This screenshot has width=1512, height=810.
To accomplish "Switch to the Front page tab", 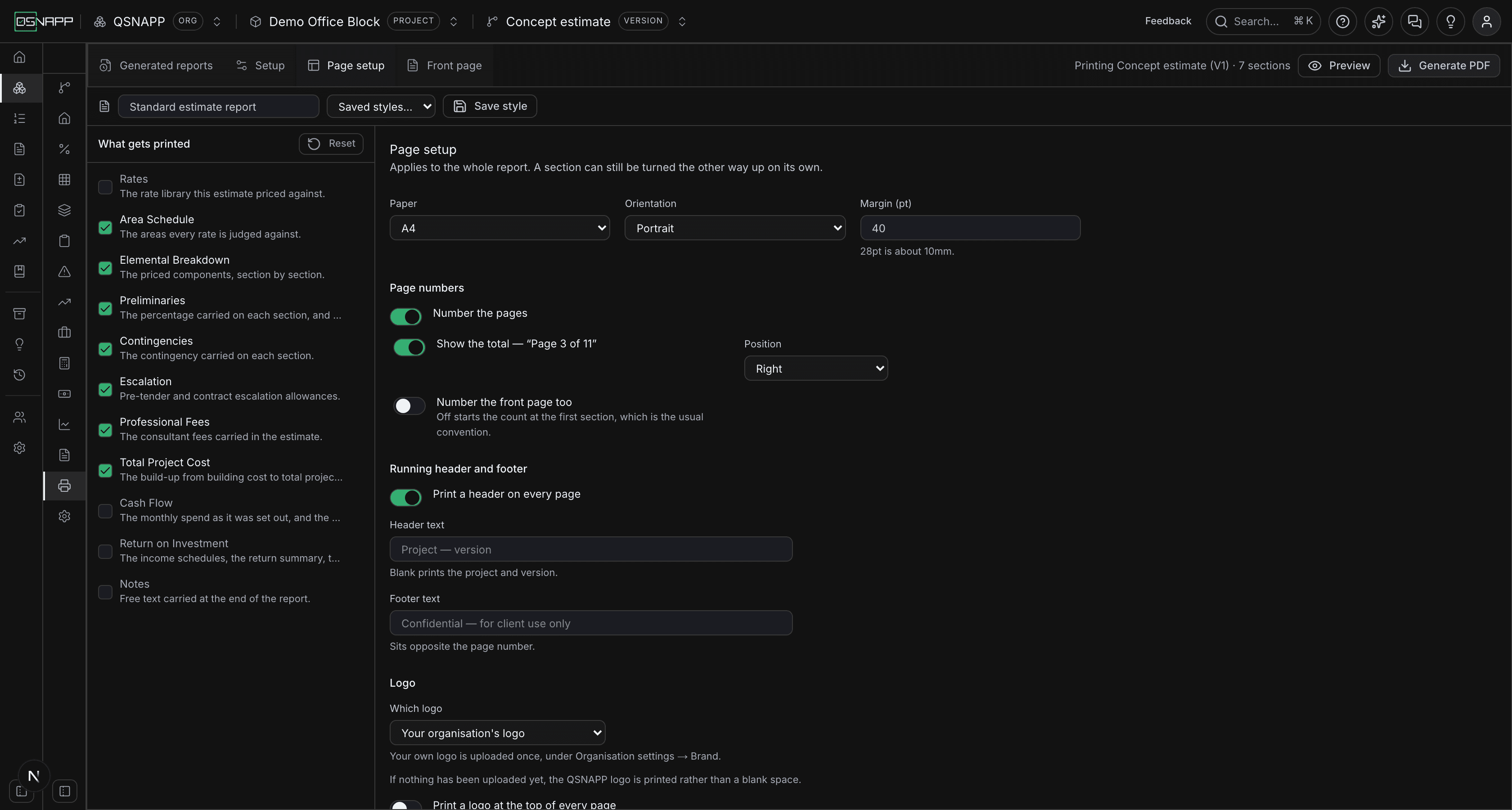I will coord(444,65).
